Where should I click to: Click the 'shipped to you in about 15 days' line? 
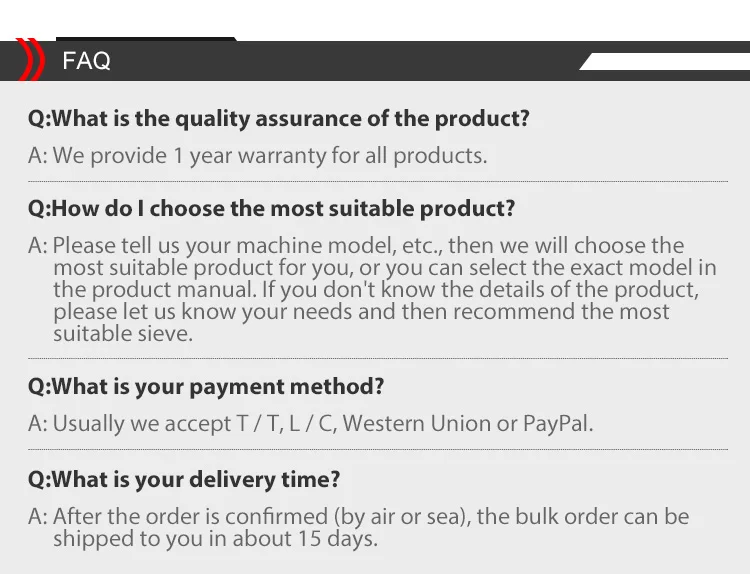216,539
